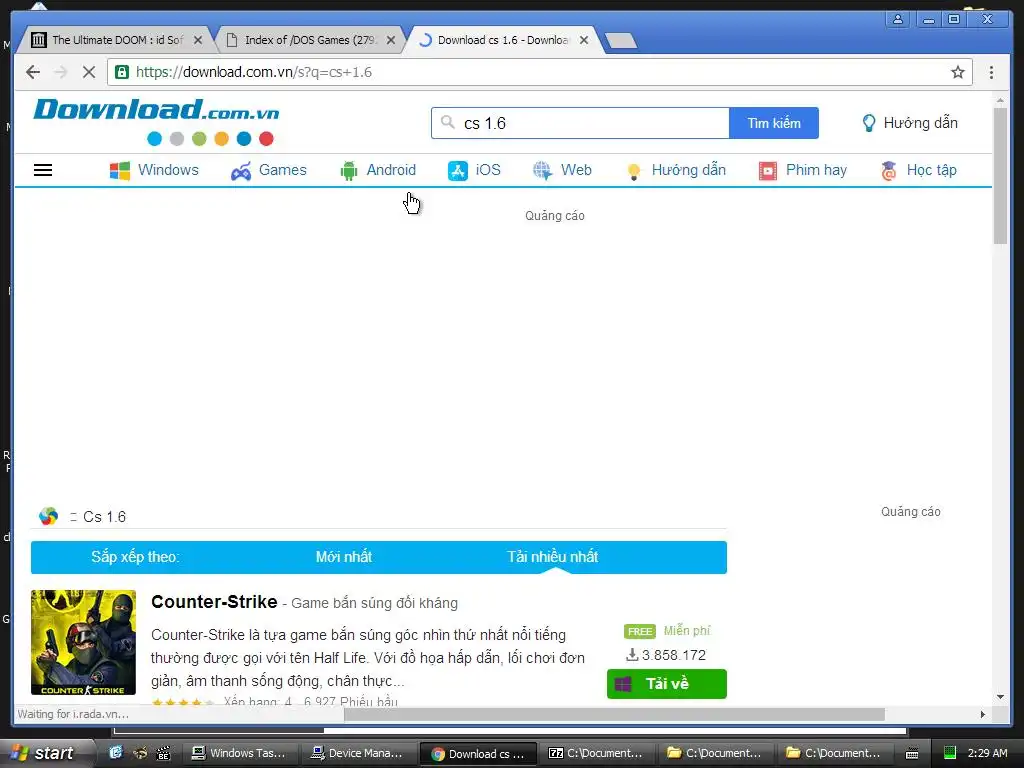
Task: Click the scroll down arrow of page
Action: [x=1000, y=697]
